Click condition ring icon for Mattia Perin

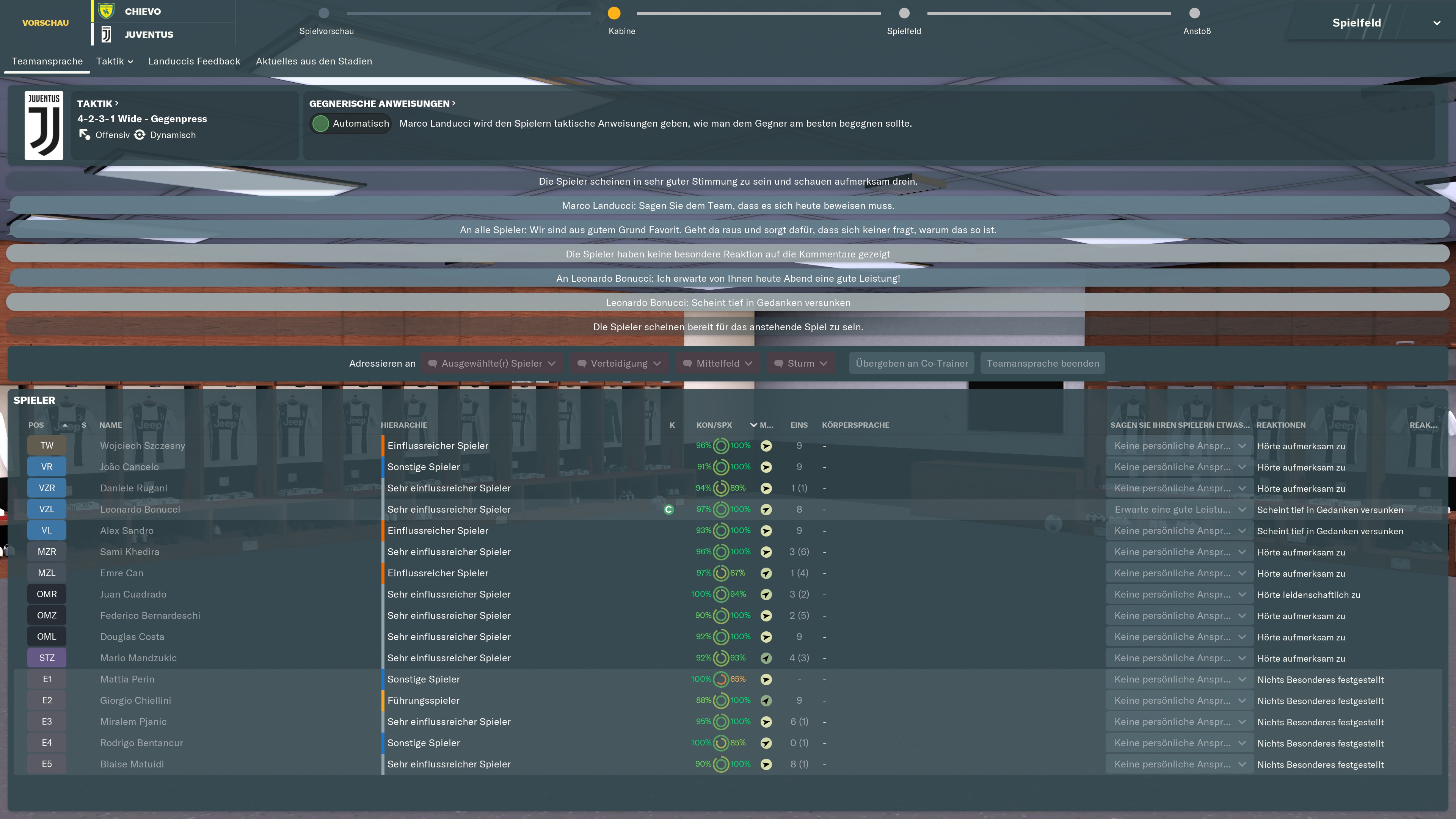[721, 679]
